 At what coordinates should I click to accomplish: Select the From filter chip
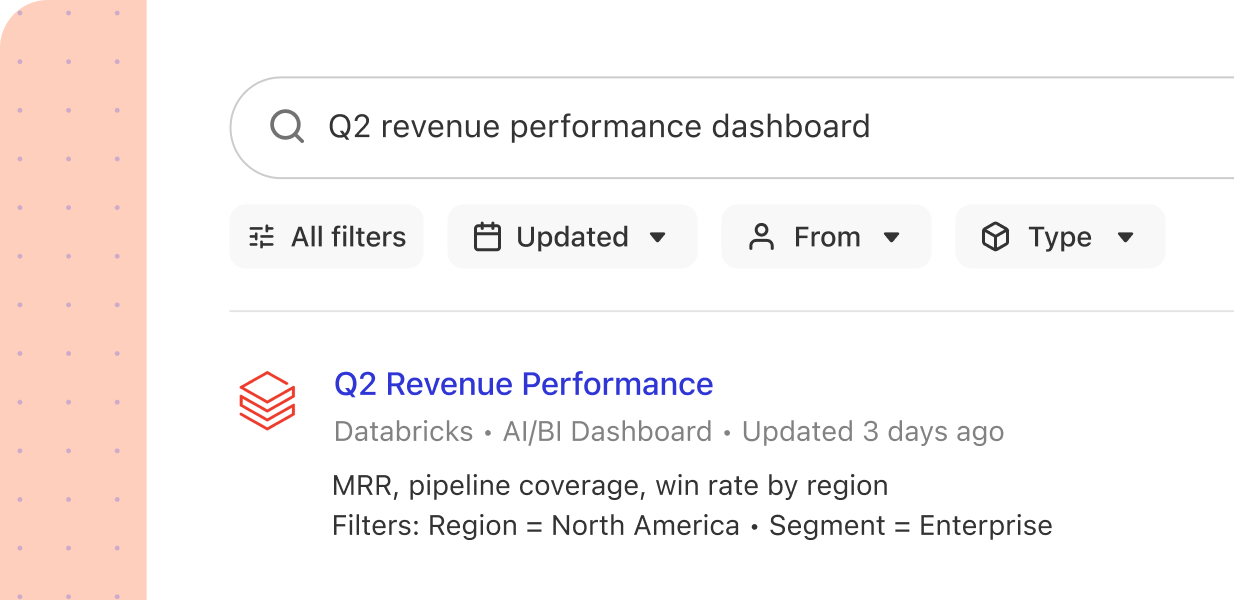click(826, 236)
